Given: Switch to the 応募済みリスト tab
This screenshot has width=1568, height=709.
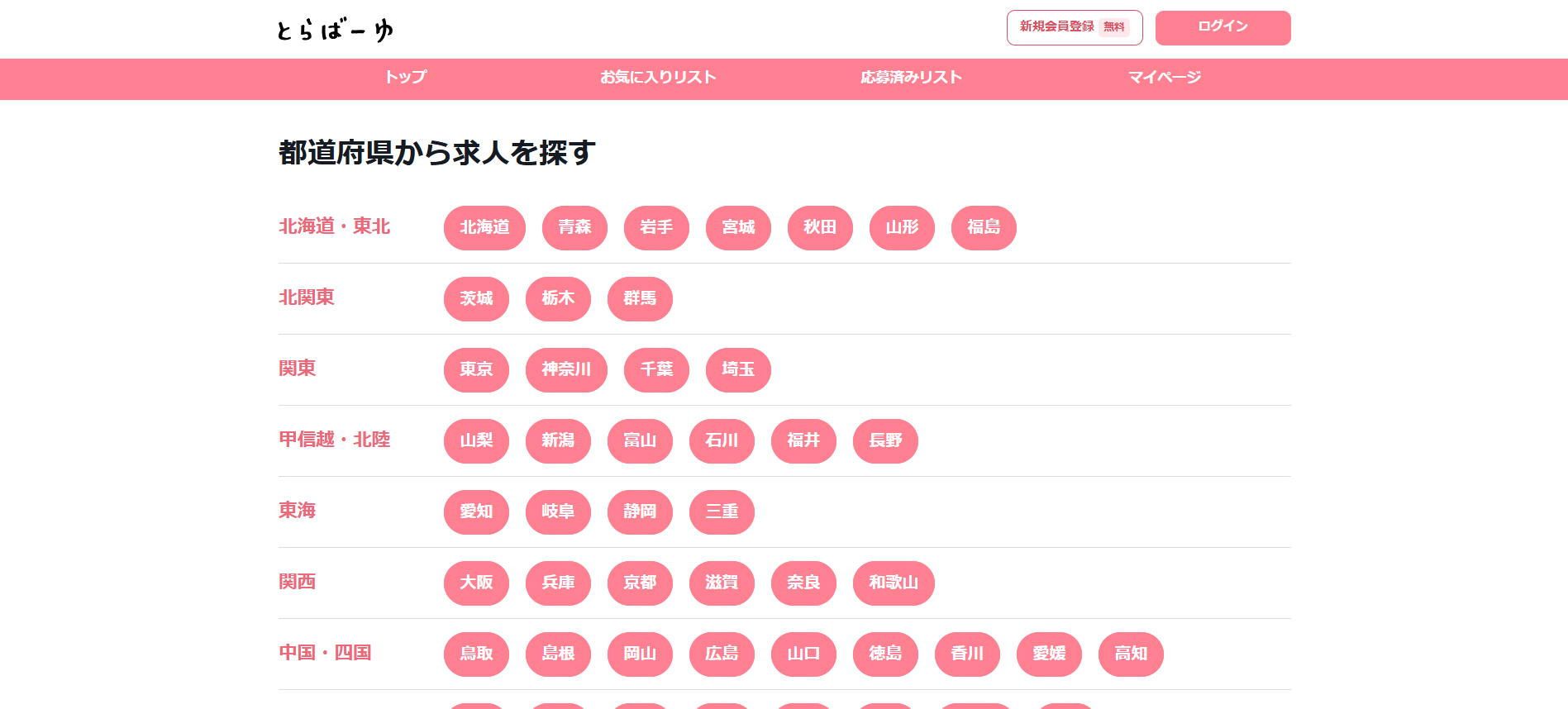Looking at the screenshot, I should [911, 78].
